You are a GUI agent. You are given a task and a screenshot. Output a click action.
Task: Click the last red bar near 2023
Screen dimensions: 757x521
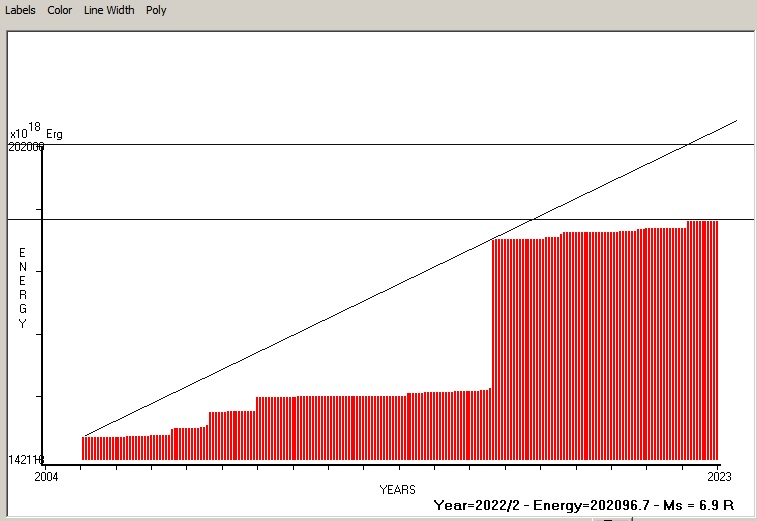(716, 340)
